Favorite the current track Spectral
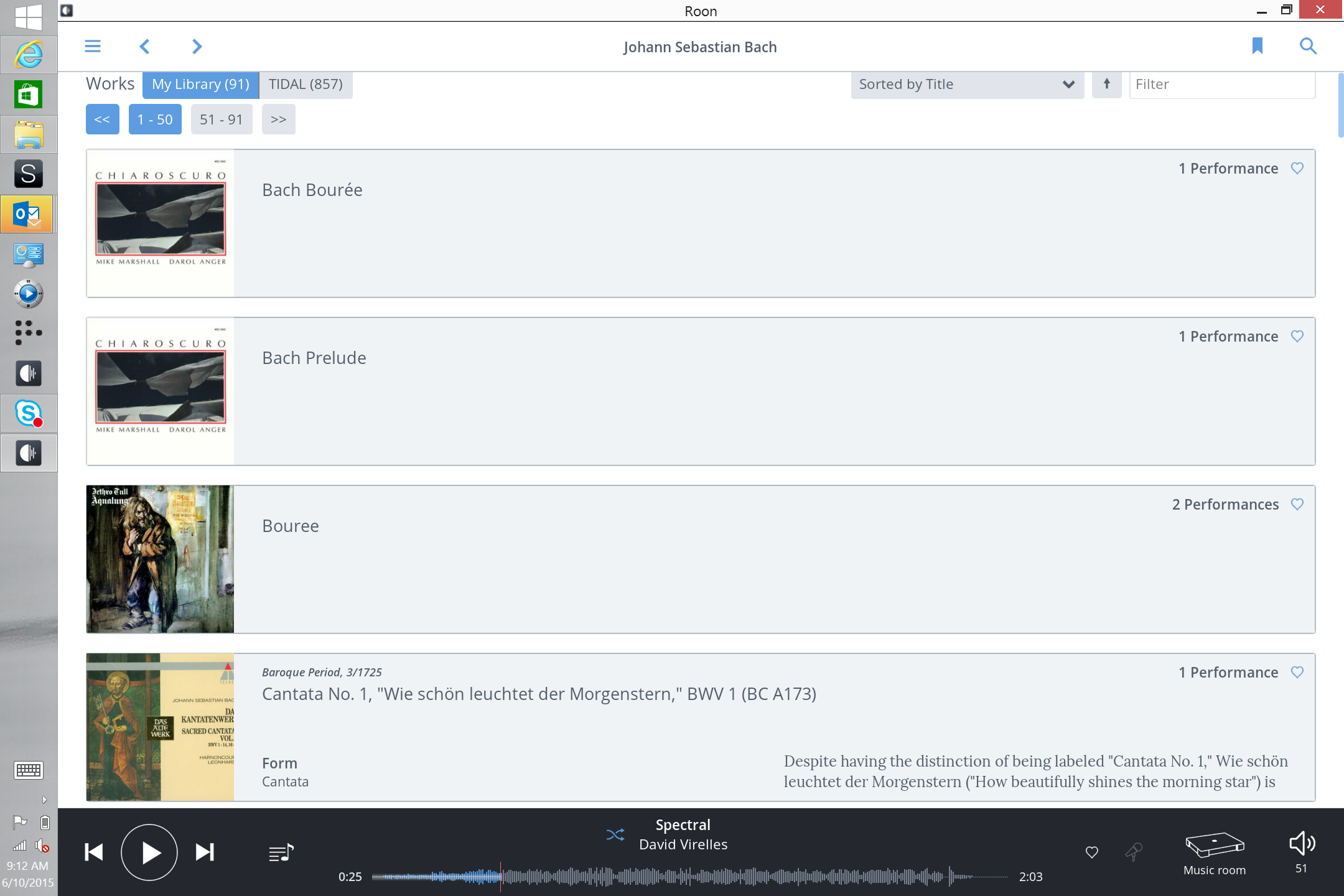The height and width of the screenshot is (896, 1344). 1092,852
